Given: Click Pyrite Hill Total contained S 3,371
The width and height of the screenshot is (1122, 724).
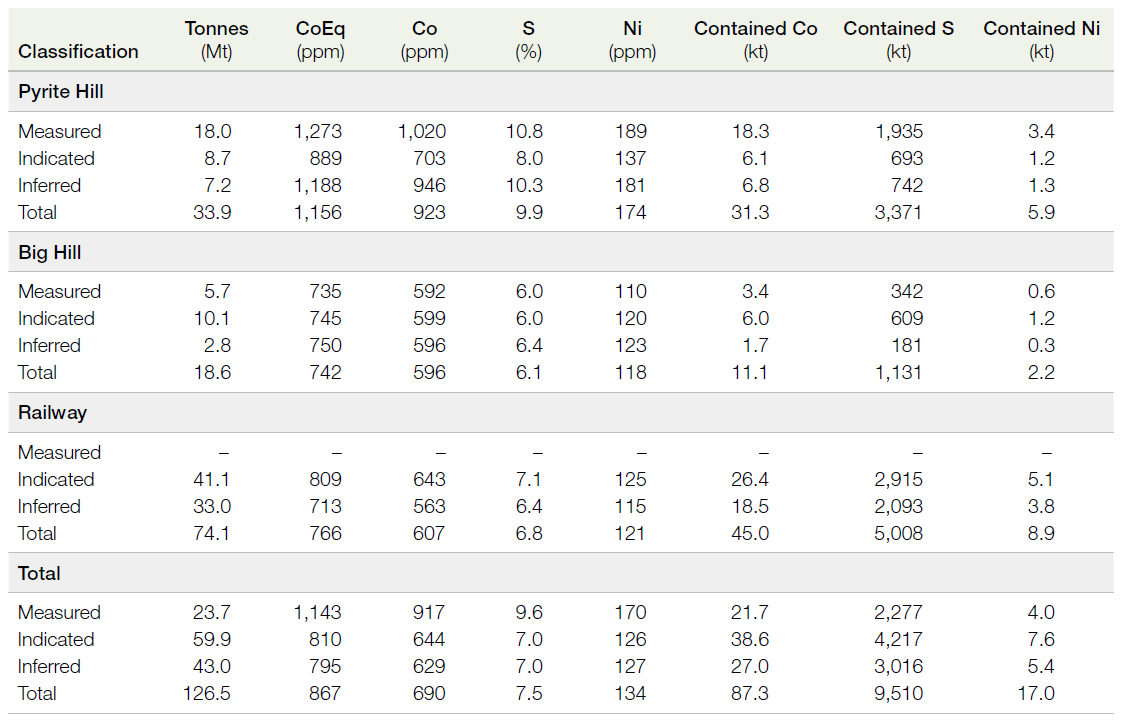Looking at the screenshot, I should (x=898, y=212).
